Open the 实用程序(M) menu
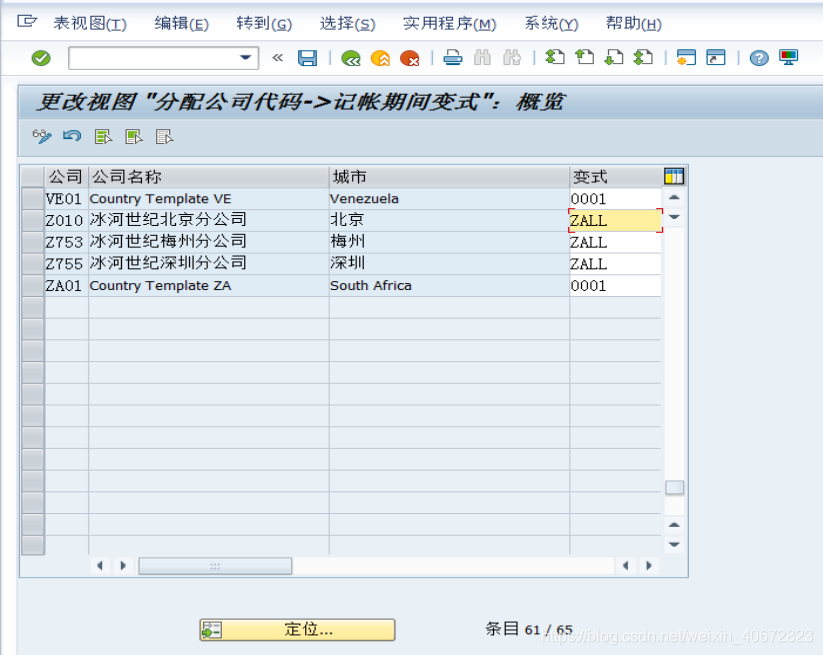Viewport: 823px width, 655px height. [450, 24]
